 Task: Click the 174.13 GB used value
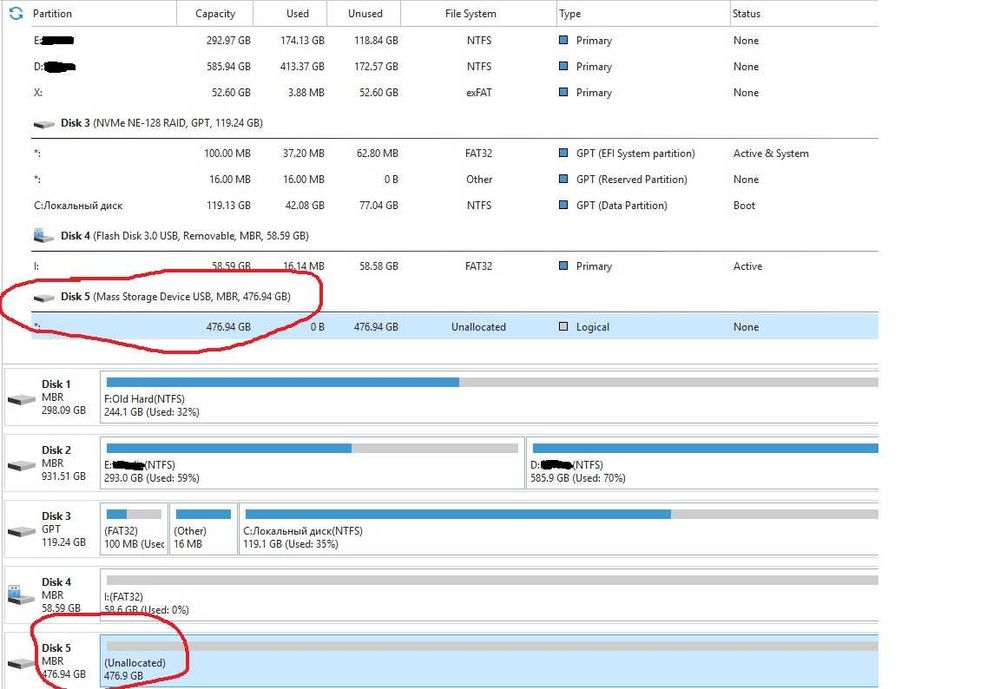302,40
